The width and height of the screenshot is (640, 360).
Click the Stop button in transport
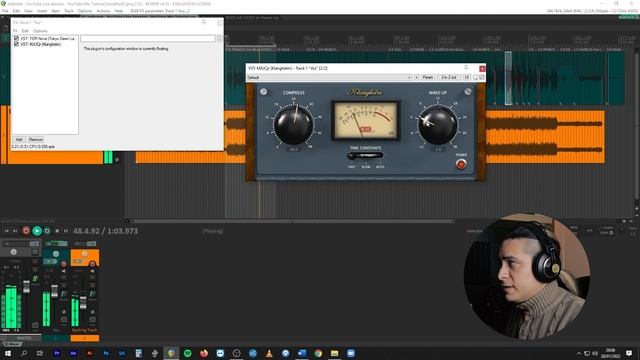57,231
